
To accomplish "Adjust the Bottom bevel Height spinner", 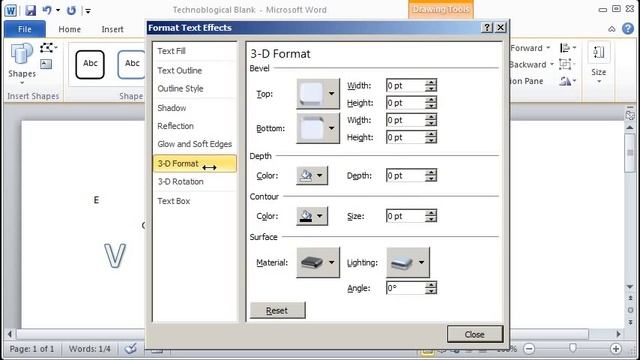I will coord(431,137).
